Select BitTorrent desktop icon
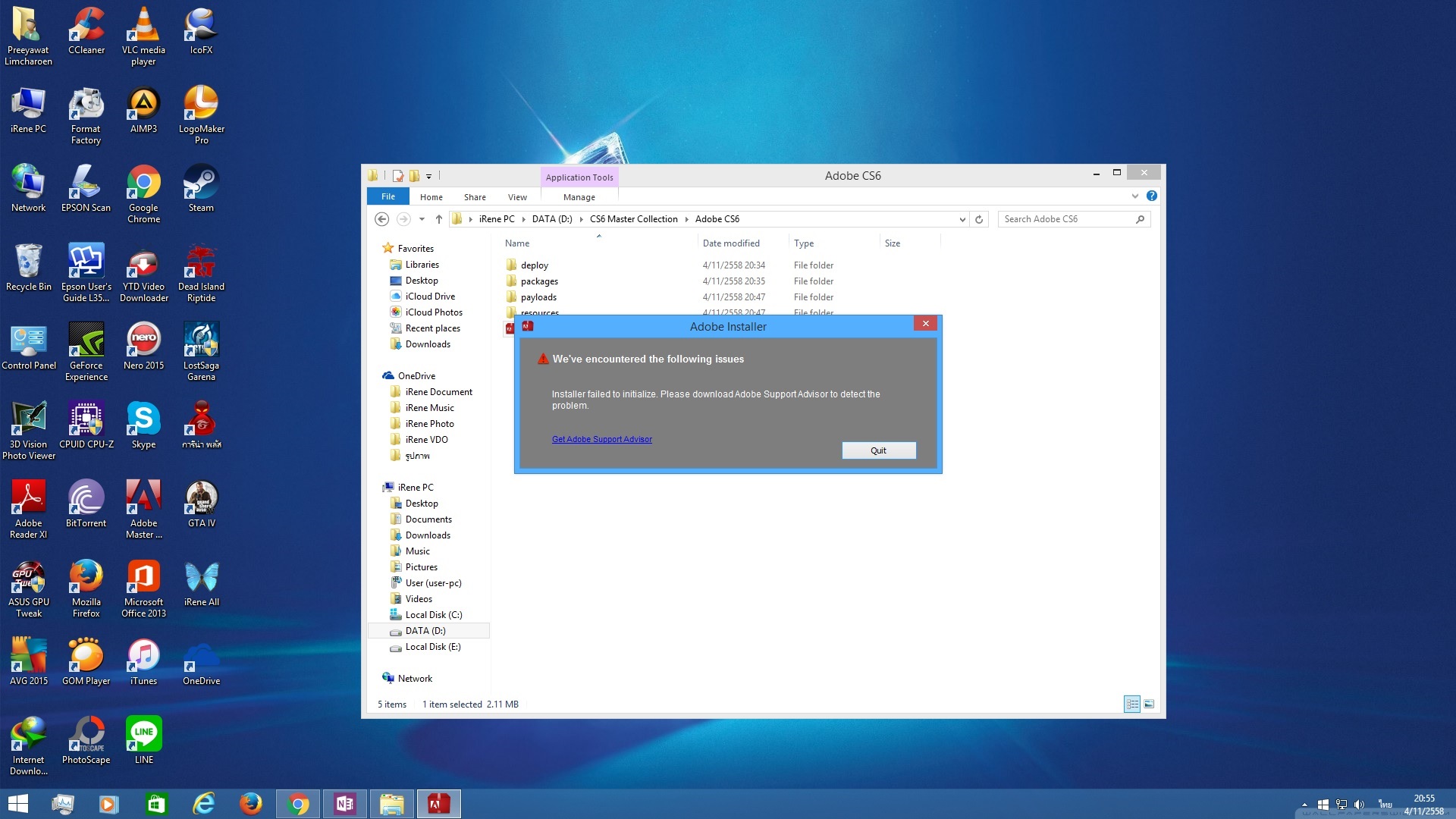 [x=86, y=504]
